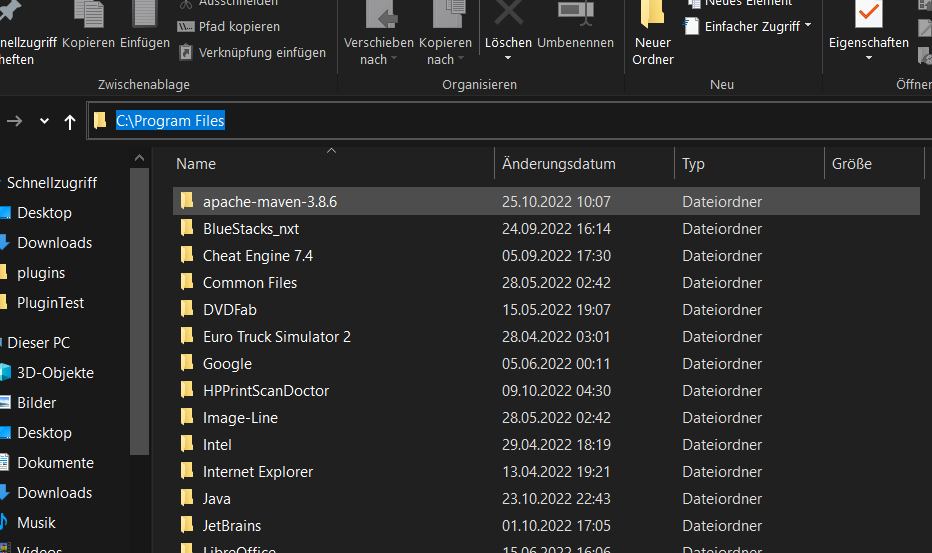Sort by Typ column header
The height and width of the screenshot is (553, 932).
[x=693, y=164]
